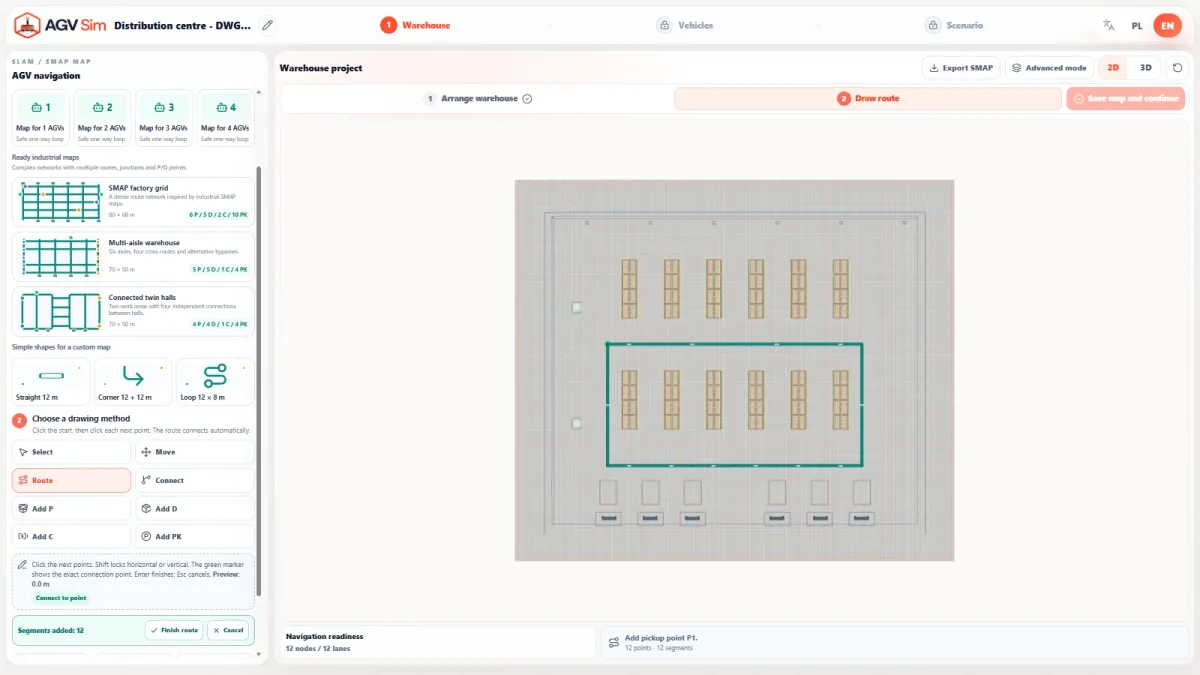Screen dimensions: 1200x675
Task: Open the Warehouse step tab
Action: 415,25
